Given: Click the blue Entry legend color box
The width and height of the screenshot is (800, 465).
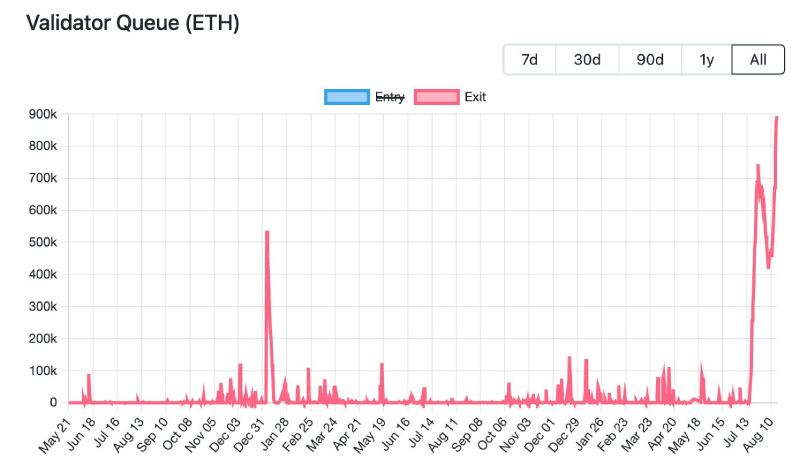Looking at the screenshot, I should [x=346, y=97].
